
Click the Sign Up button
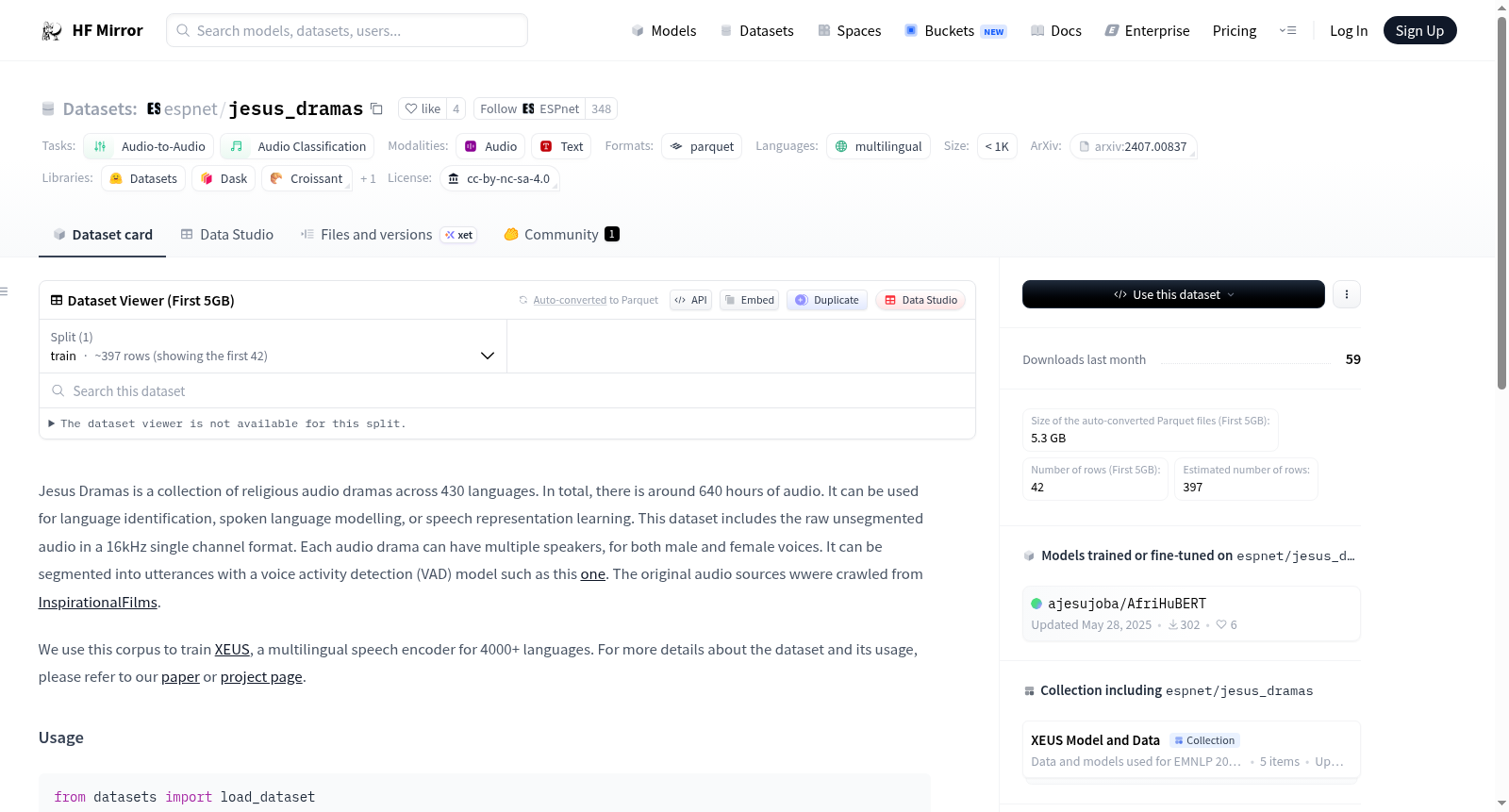(1419, 30)
